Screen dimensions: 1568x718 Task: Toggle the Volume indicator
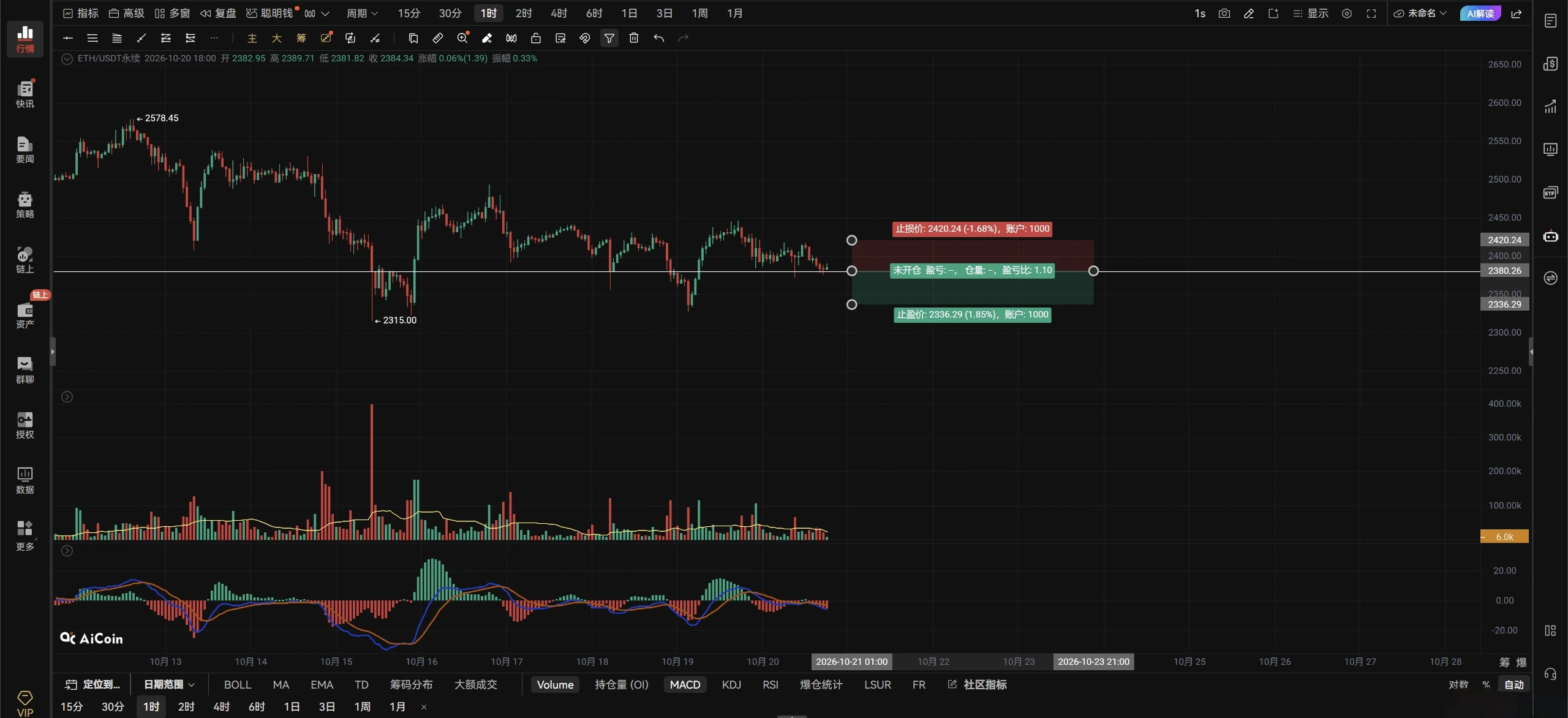click(555, 684)
